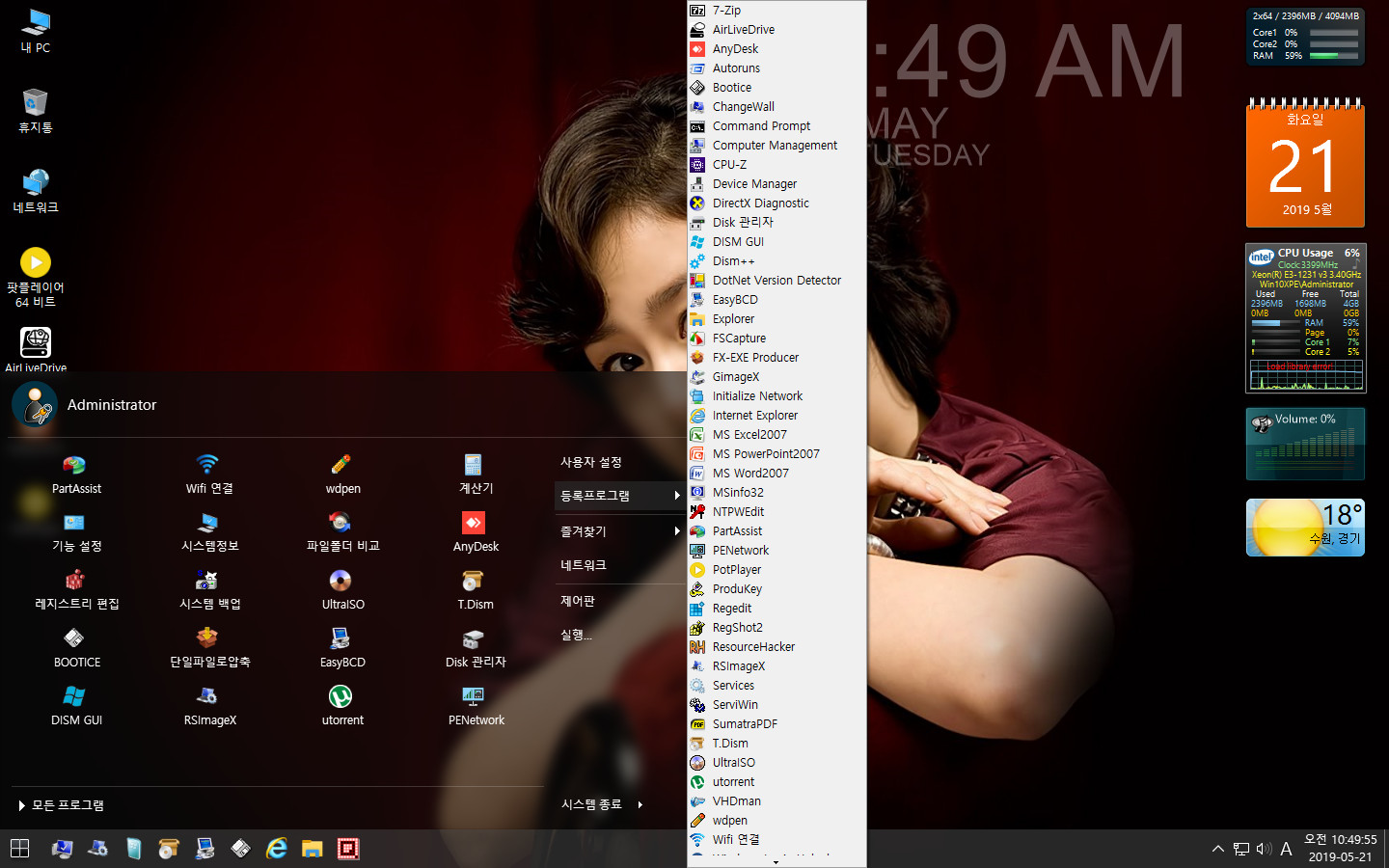Open calendar gadget showing 21
The height and width of the screenshot is (868, 1389).
1305,162
